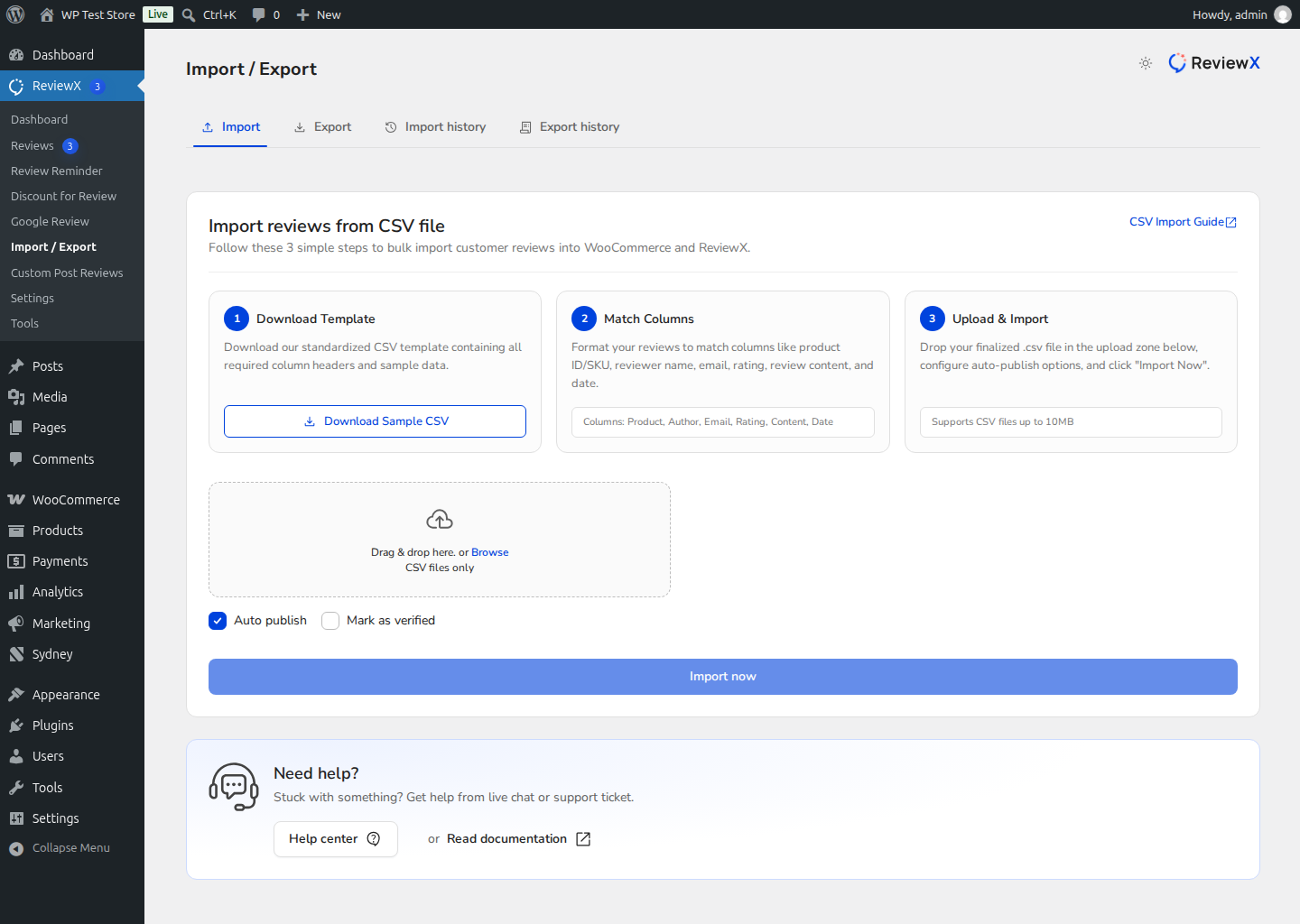Image resolution: width=1300 pixels, height=924 pixels.
Task: Click the Download Sample CSV button
Action: coord(375,421)
